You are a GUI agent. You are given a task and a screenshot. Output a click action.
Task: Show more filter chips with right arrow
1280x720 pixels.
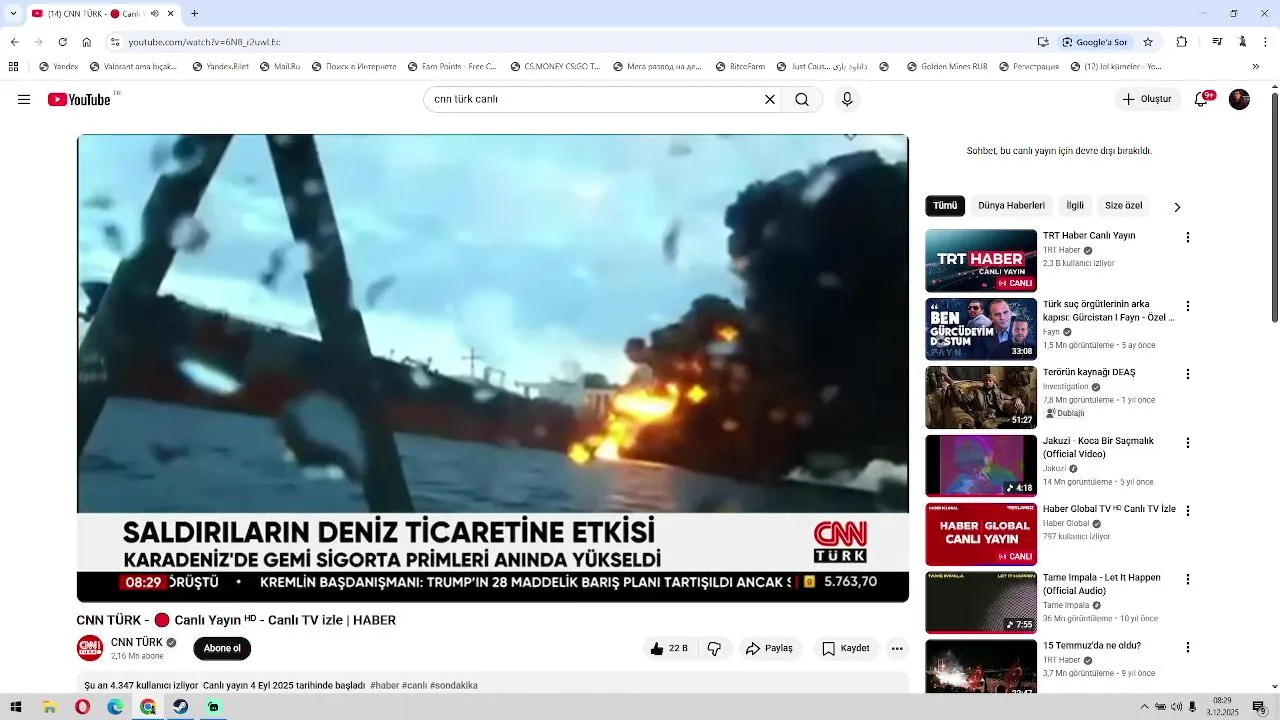(x=1177, y=207)
